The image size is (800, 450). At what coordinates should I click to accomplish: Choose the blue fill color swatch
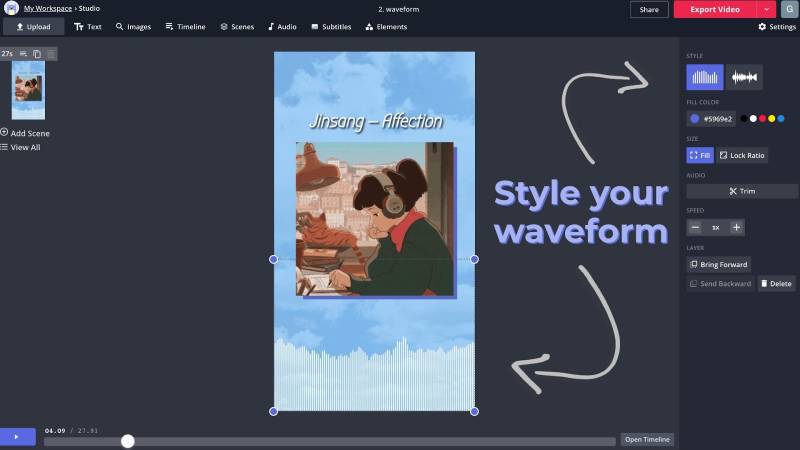click(781, 118)
